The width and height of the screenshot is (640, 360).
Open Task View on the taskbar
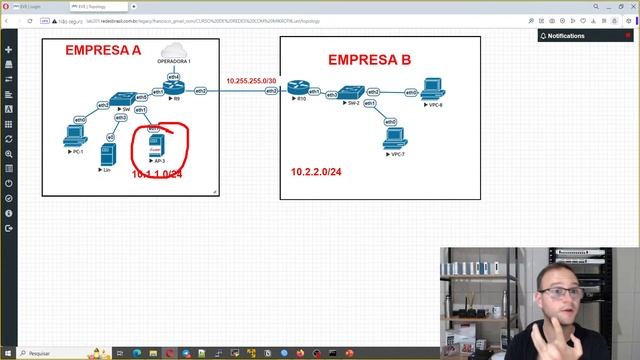(x=120, y=353)
